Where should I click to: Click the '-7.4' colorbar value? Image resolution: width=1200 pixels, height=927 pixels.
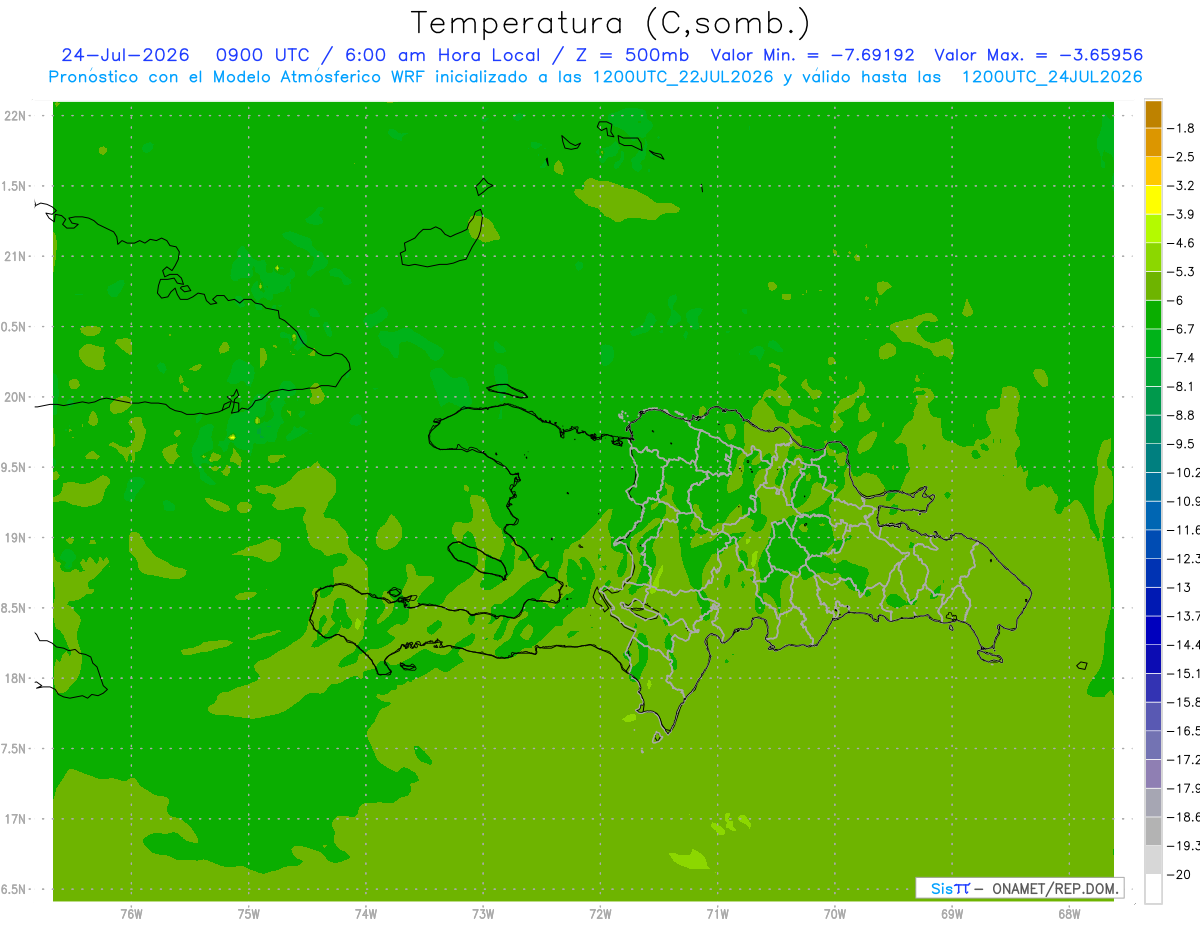[1181, 357]
